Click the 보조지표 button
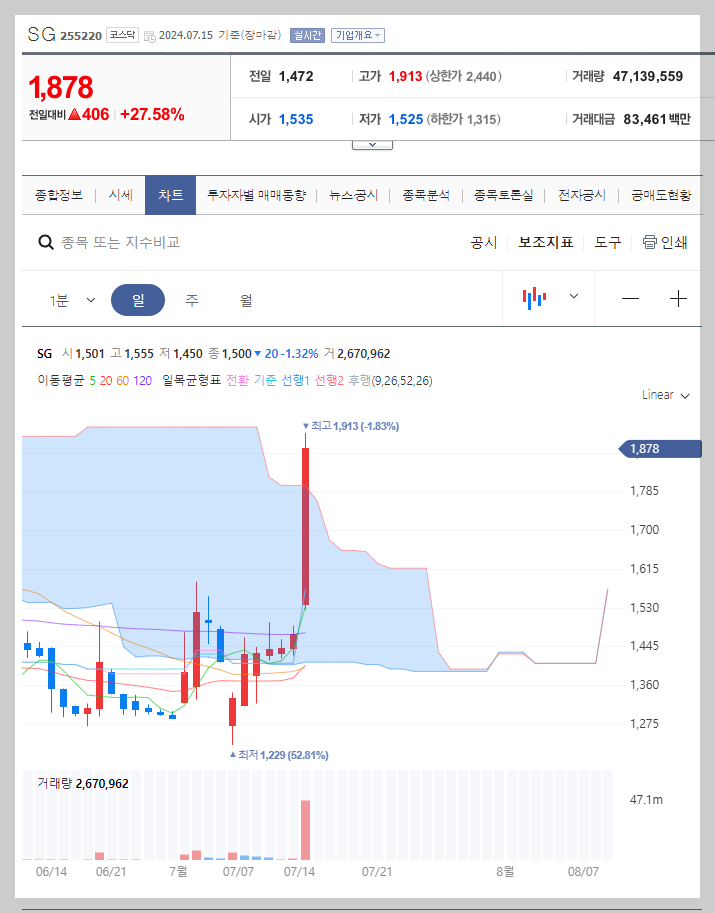This screenshot has height=913, width=715. [546, 242]
